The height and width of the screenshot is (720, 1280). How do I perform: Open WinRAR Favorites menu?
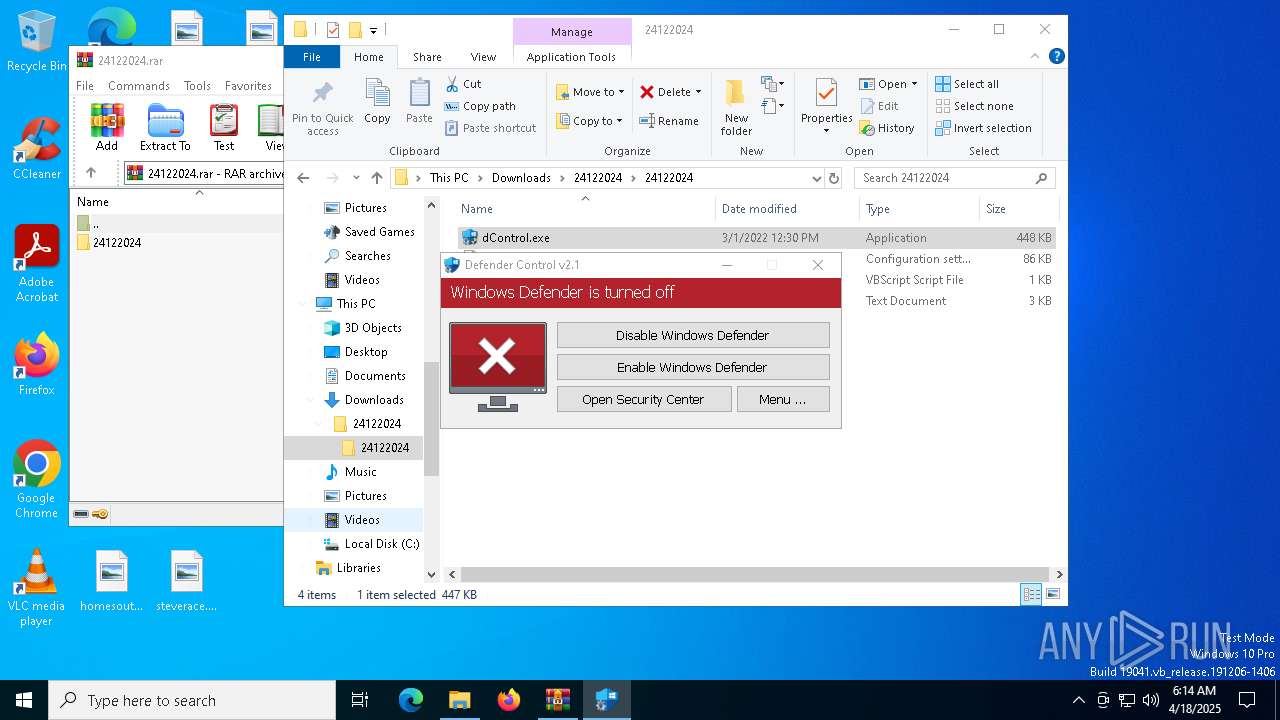pos(248,86)
